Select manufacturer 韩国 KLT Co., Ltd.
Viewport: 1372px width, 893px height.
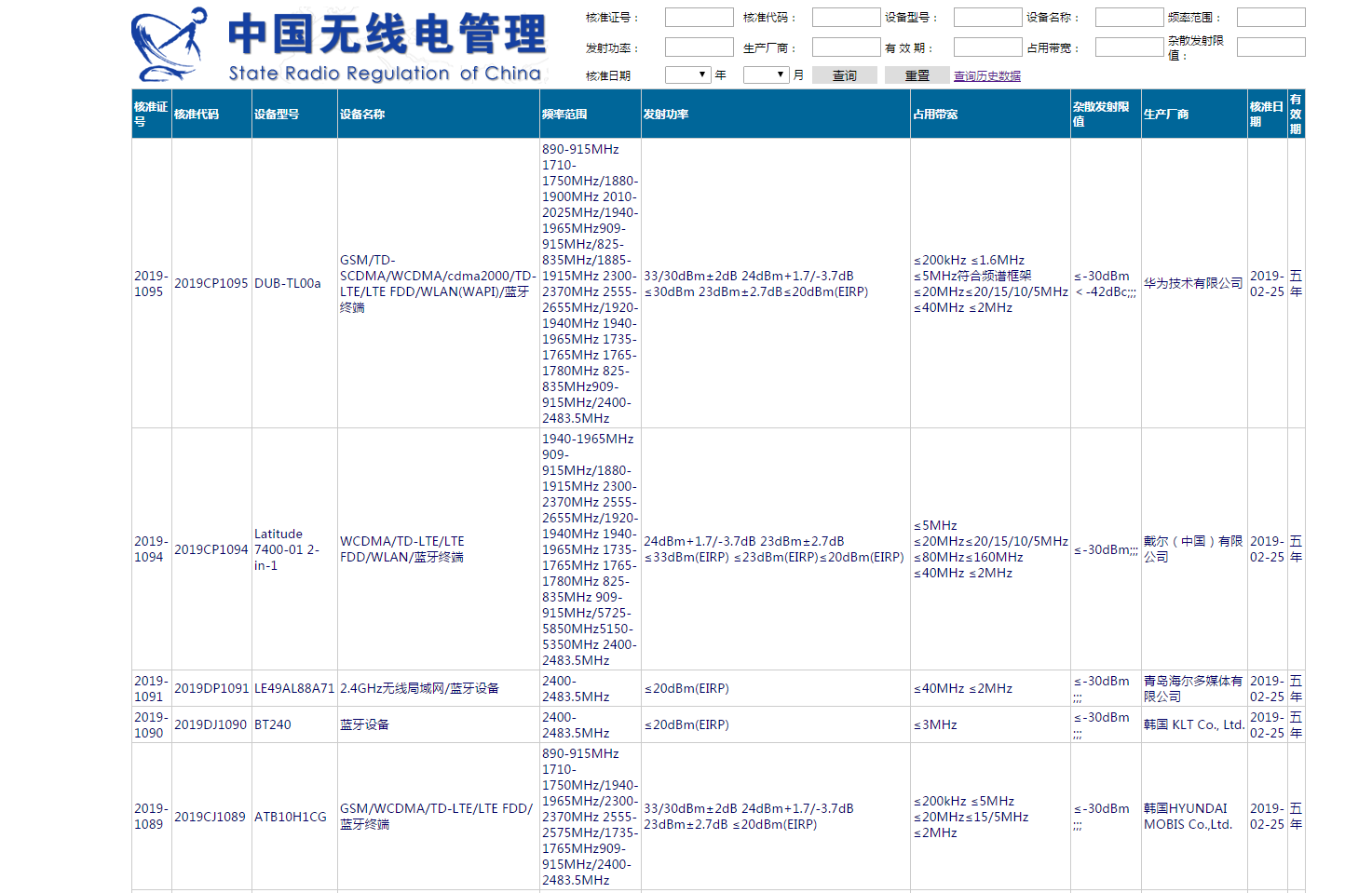pos(1194,724)
